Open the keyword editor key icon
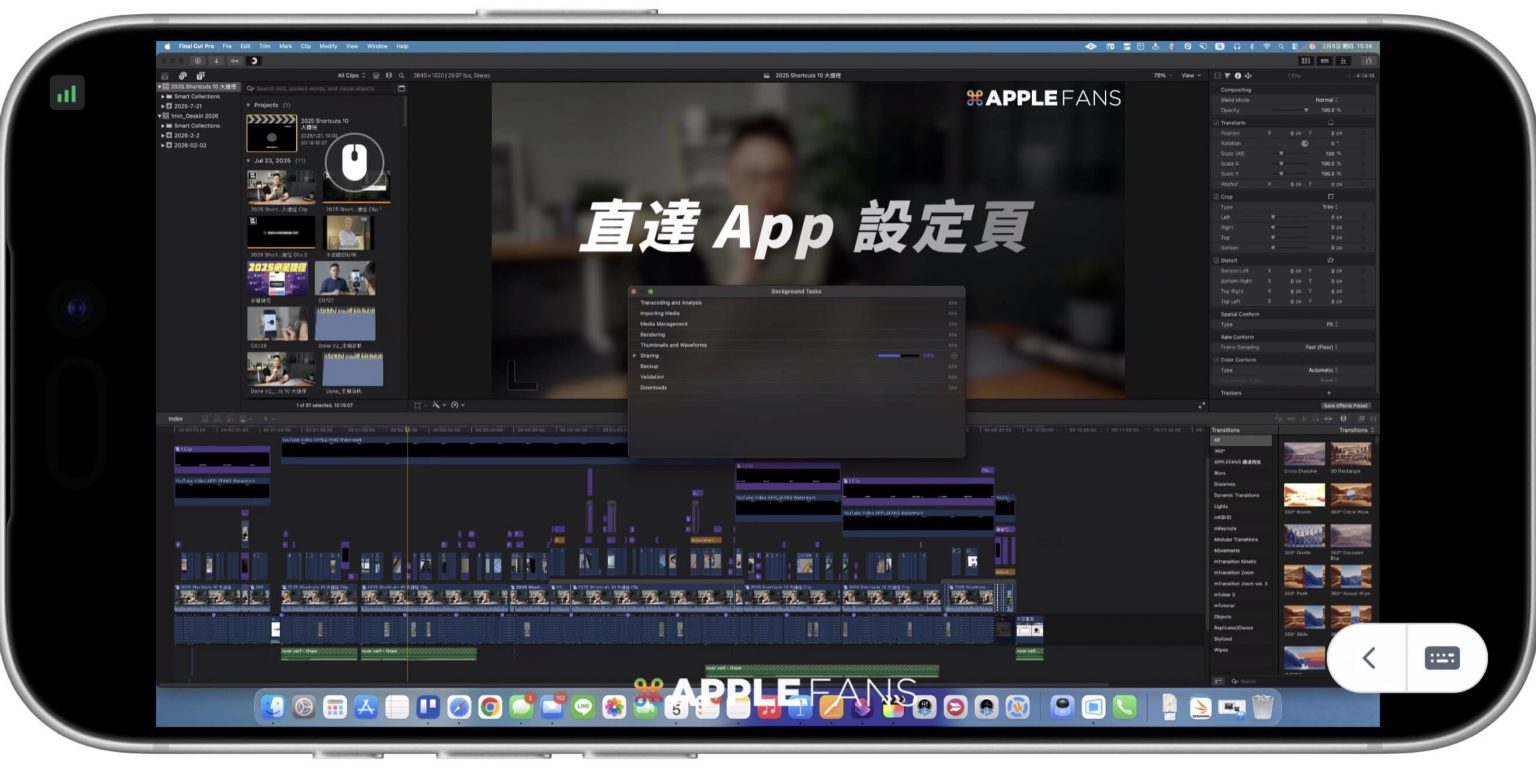This screenshot has width=1536, height=768. tap(234, 61)
